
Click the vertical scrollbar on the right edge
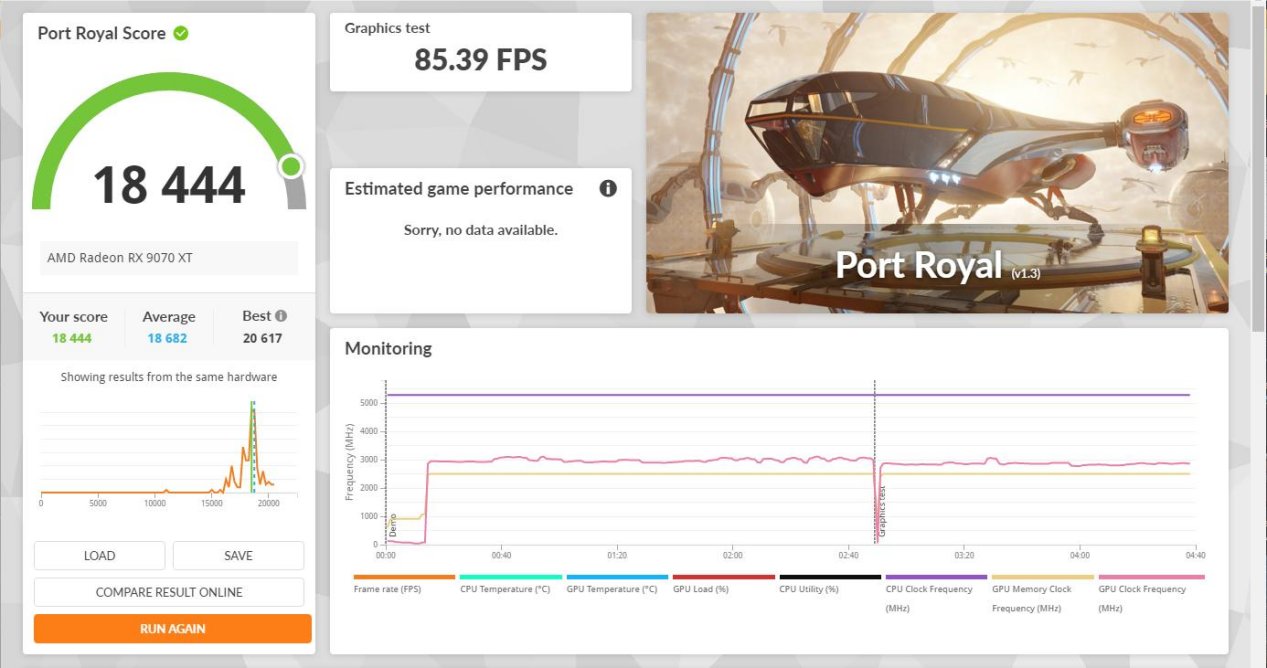pos(1258,170)
